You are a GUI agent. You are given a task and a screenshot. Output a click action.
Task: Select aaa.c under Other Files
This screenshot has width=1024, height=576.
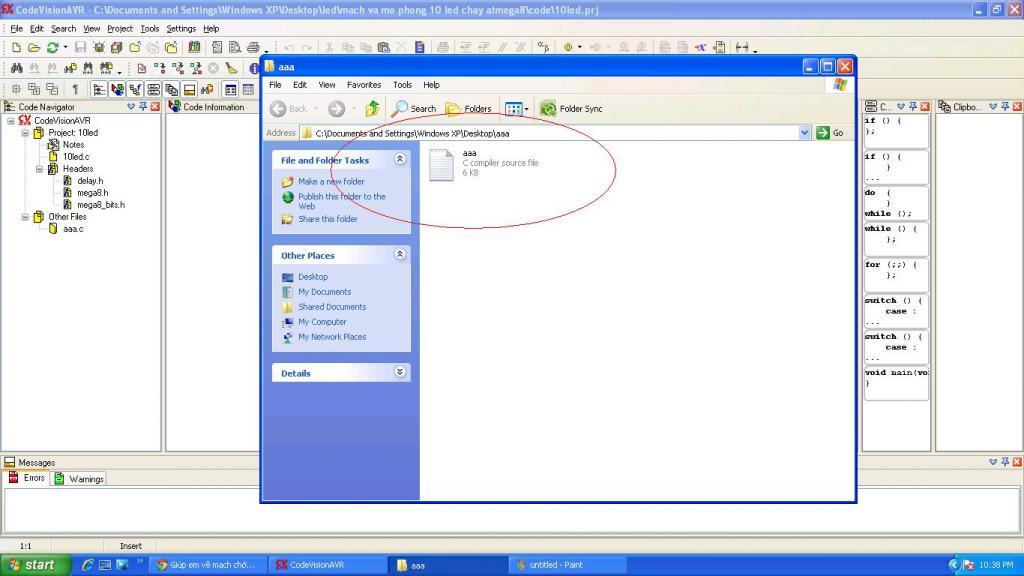[73, 229]
